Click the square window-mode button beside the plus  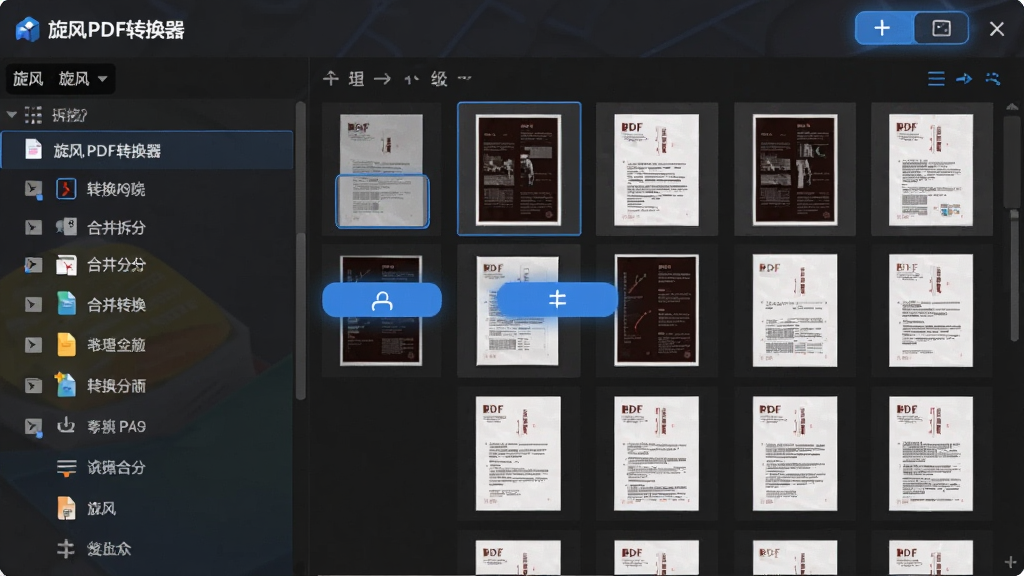tap(941, 28)
